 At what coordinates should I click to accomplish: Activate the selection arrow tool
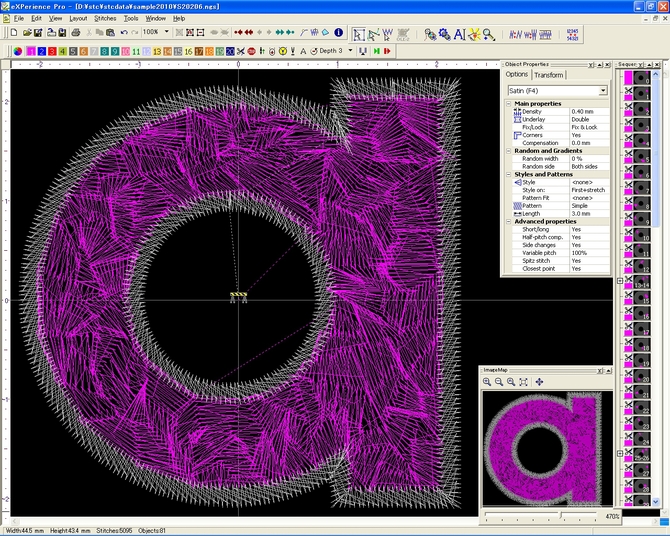point(359,35)
